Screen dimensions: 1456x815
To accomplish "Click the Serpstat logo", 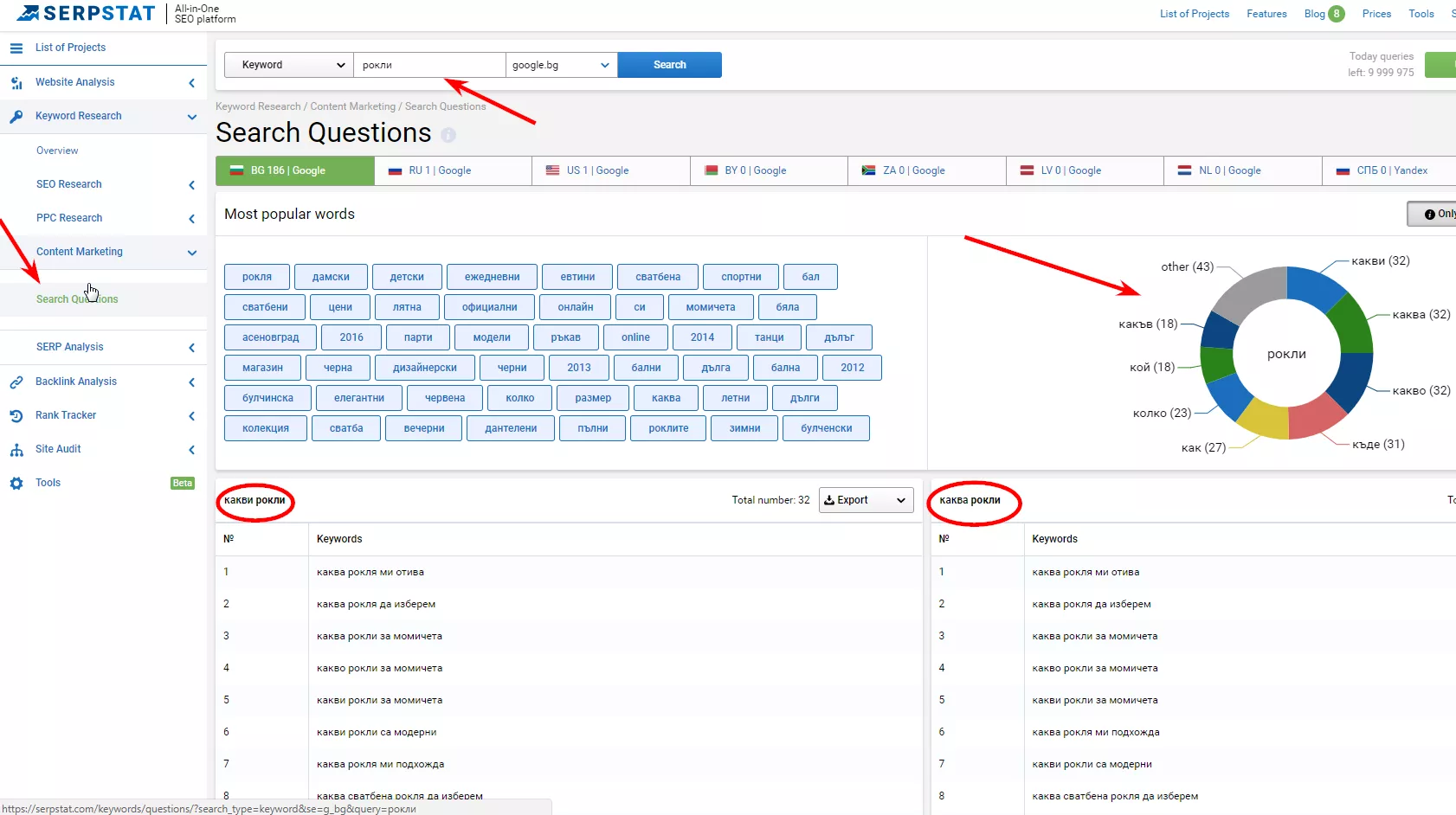I will tap(86, 13).
